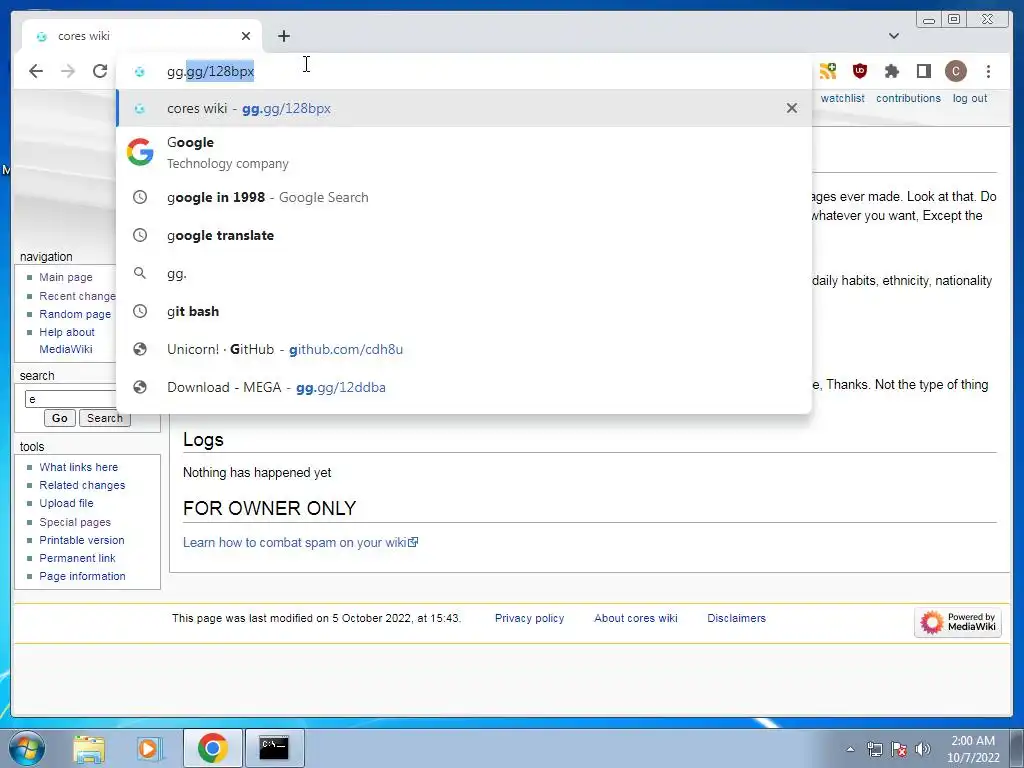1024x768 pixels.
Task: Click the Google logo icon in suggestions
Action: (140, 152)
